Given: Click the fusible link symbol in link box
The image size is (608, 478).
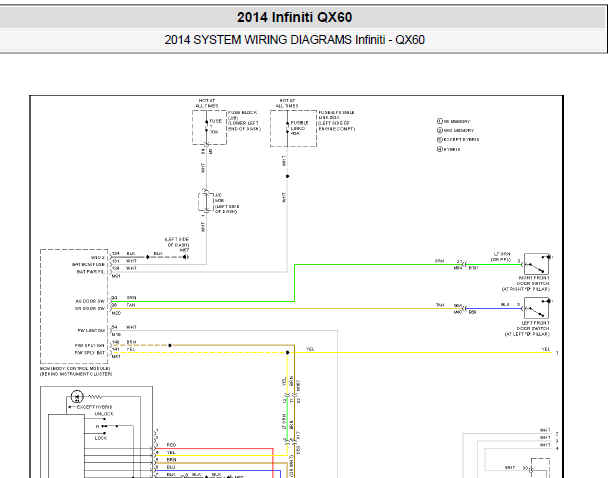Looking at the screenshot, I should (287, 128).
